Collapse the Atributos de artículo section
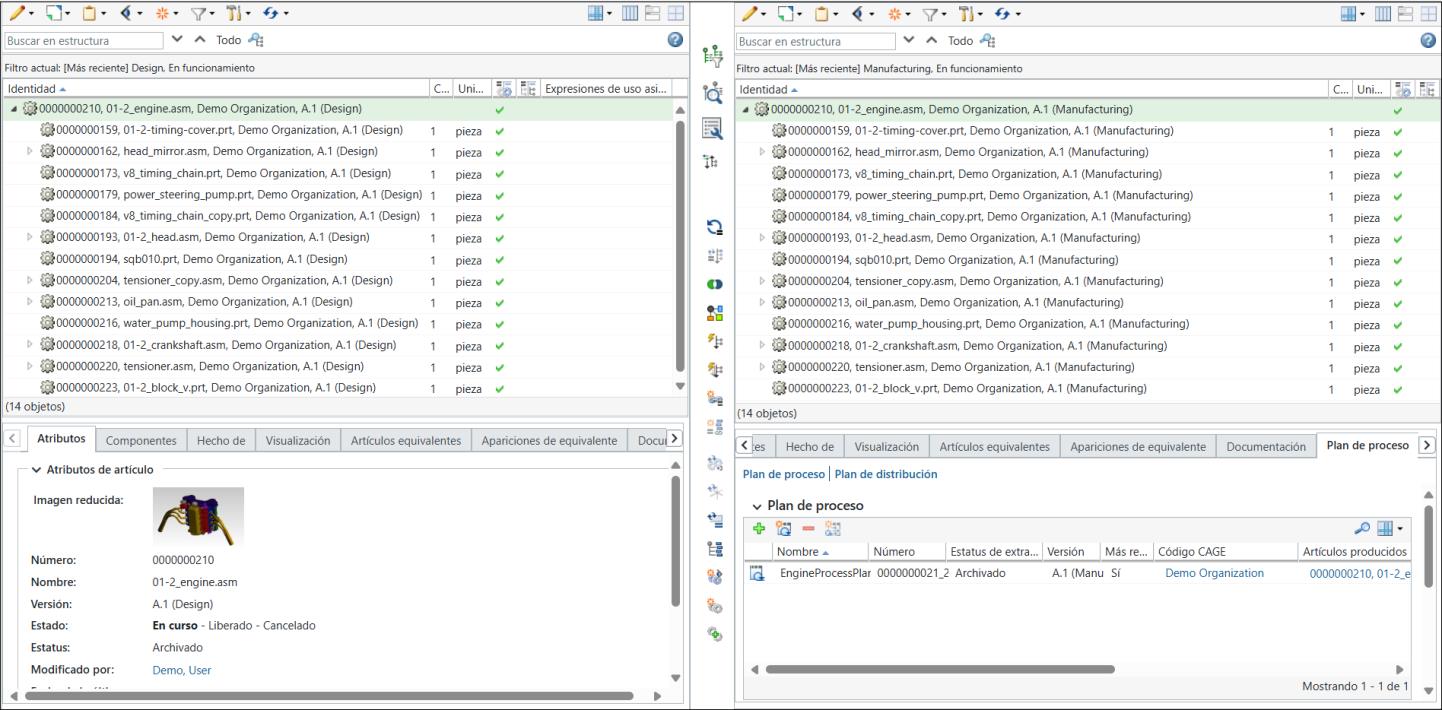Image resolution: width=1442 pixels, height=710 pixels. click(37, 470)
